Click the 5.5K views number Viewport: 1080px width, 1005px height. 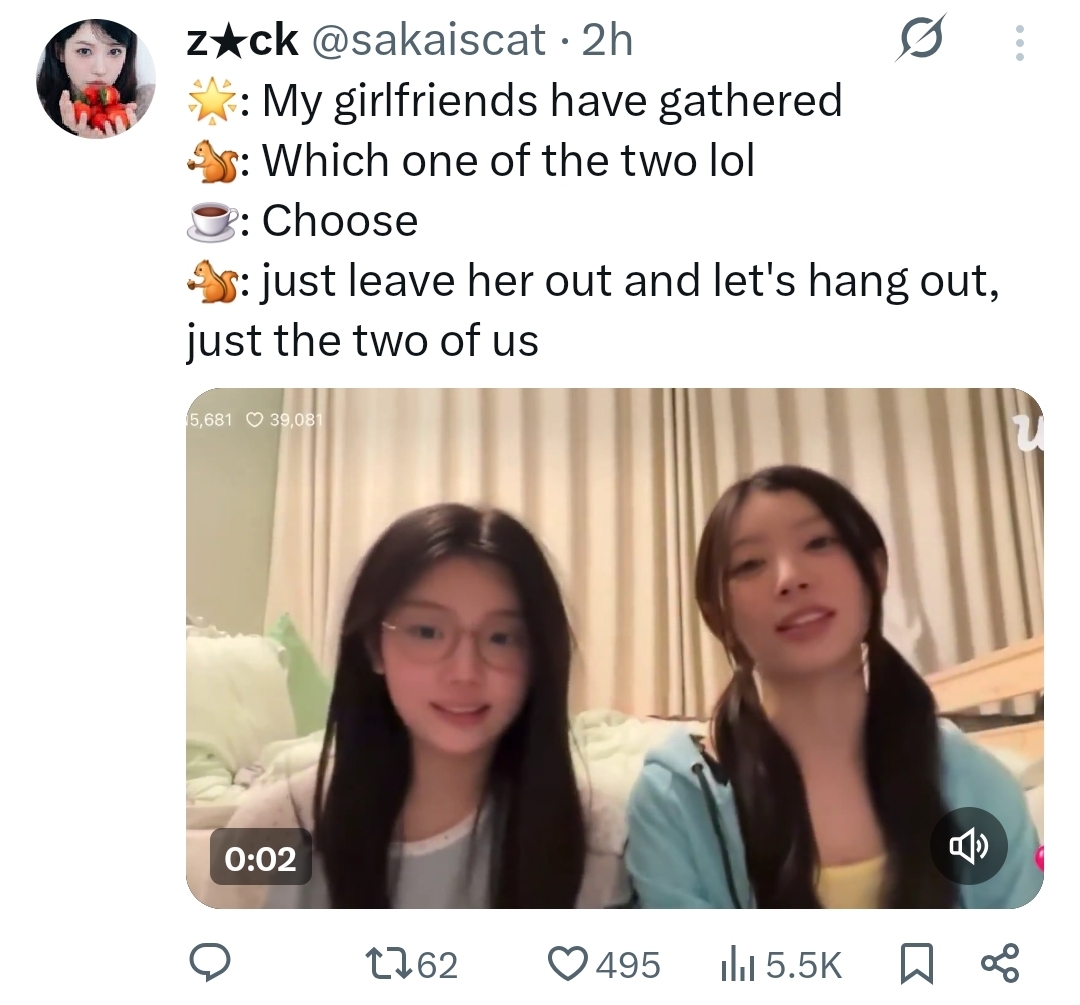[804, 965]
